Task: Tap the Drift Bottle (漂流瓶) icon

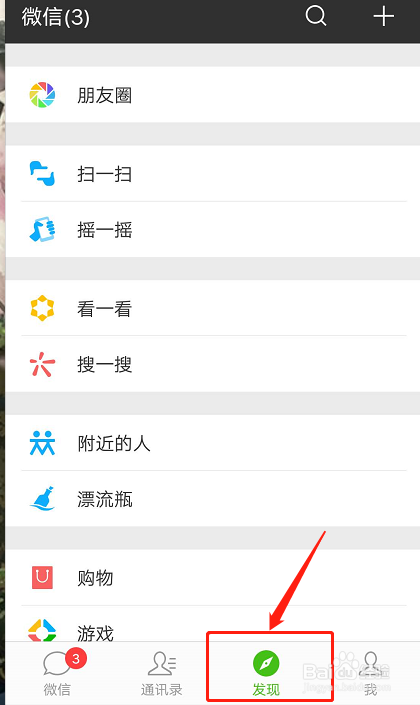Action: point(42,499)
